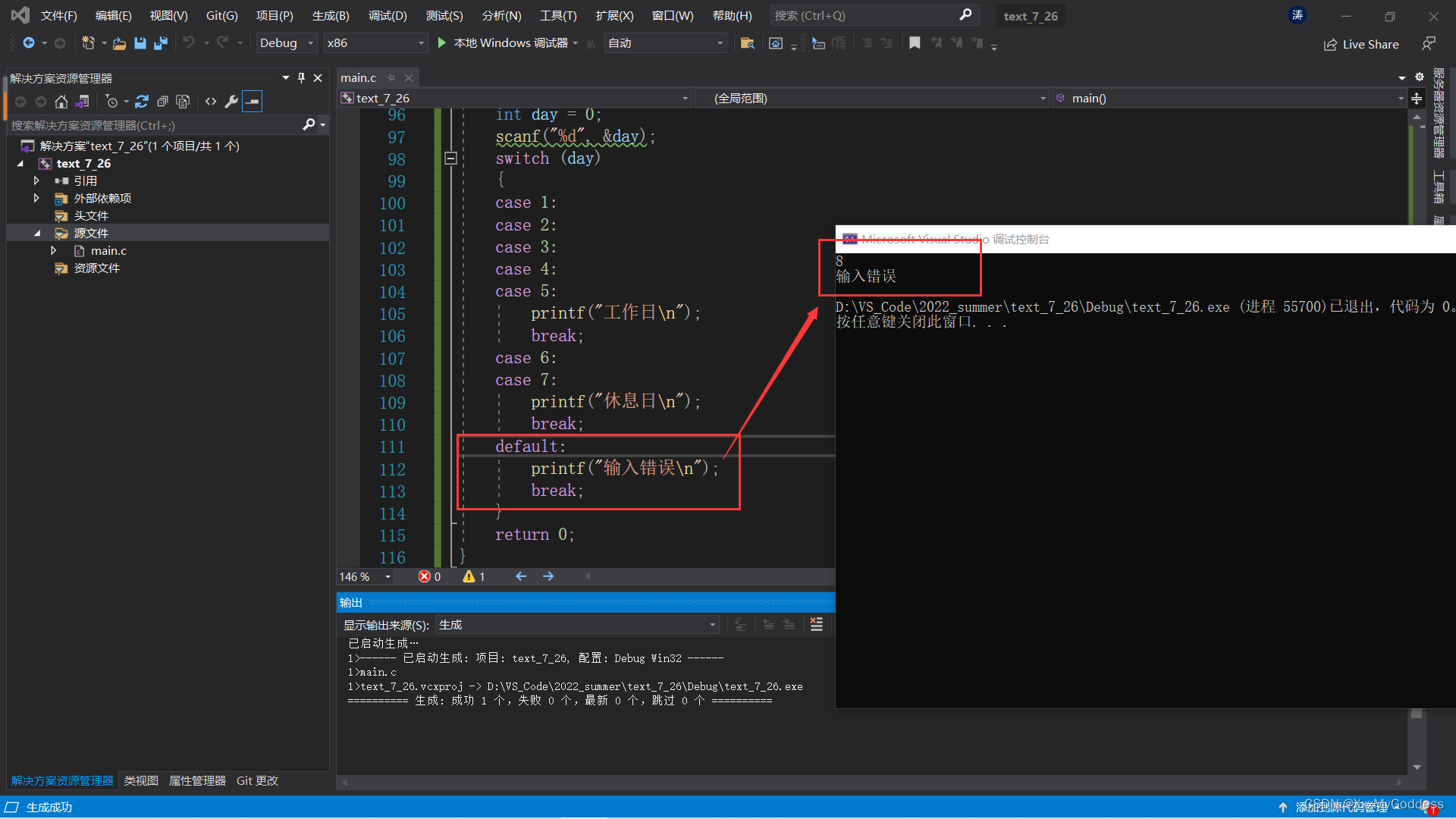The width and height of the screenshot is (1456, 819).
Task: Switch to the Git 更改 tab
Action: coord(257,780)
